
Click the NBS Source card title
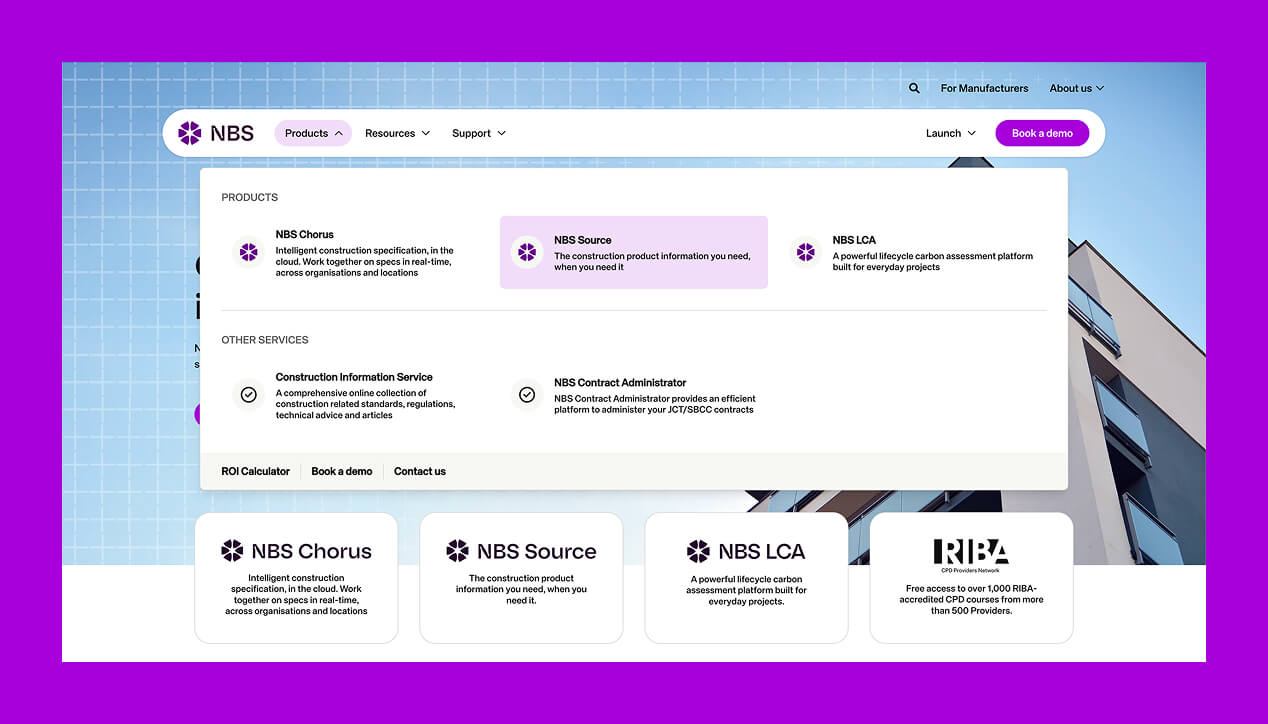[x=536, y=551]
